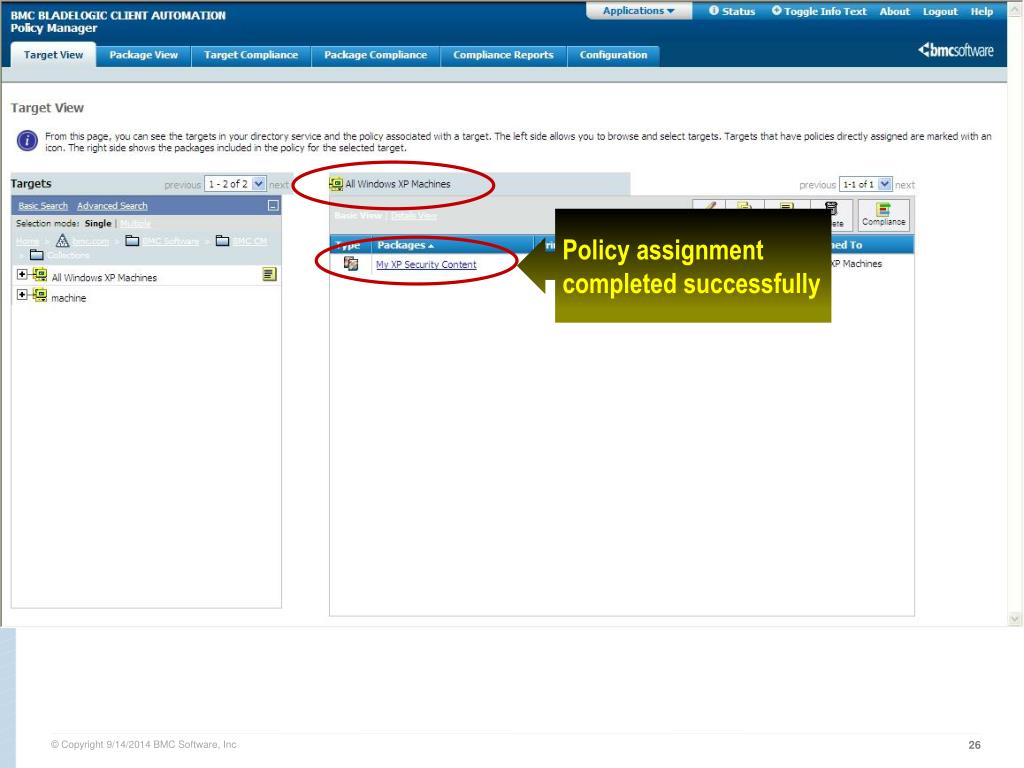
Task: Switch to Package View tab
Action: tap(144, 55)
